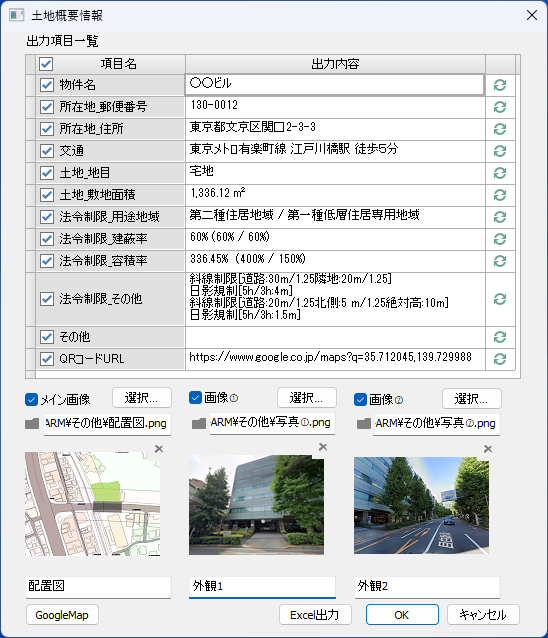Edit the 物件名 field containing 〇〇ビル
This screenshot has height=638, width=548.
[335, 85]
